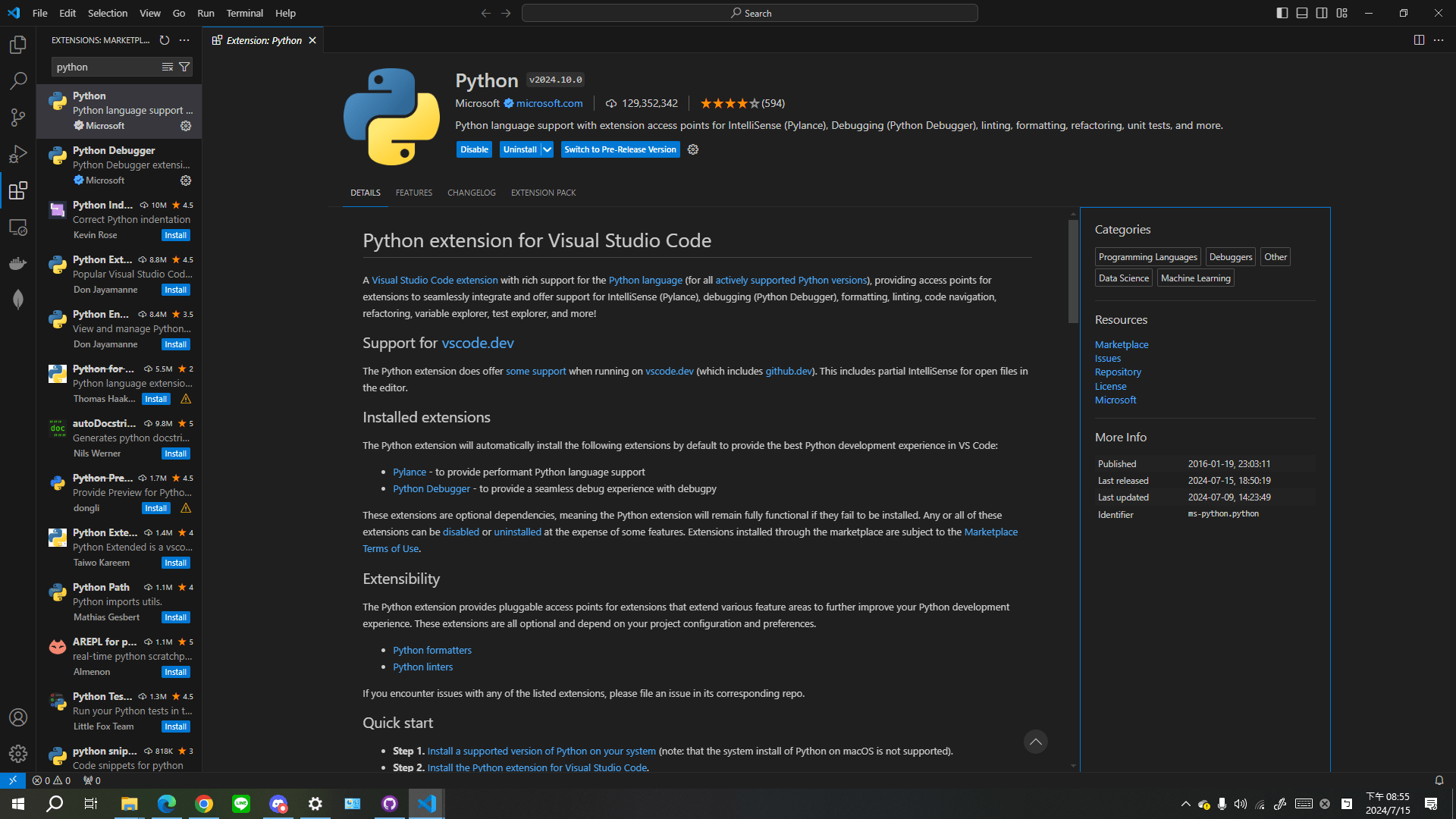Install Python Path by Mathias Gesbert
The height and width of the screenshot is (819, 1456).
pyautogui.click(x=176, y=617)
